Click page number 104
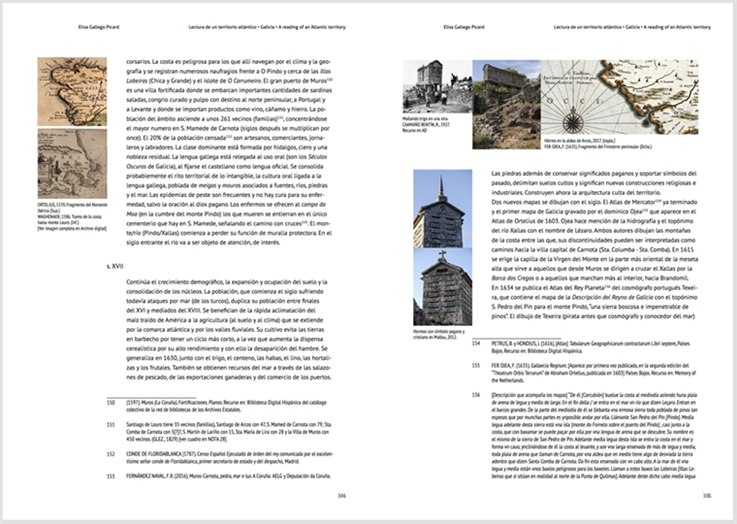 click(342, 495)
